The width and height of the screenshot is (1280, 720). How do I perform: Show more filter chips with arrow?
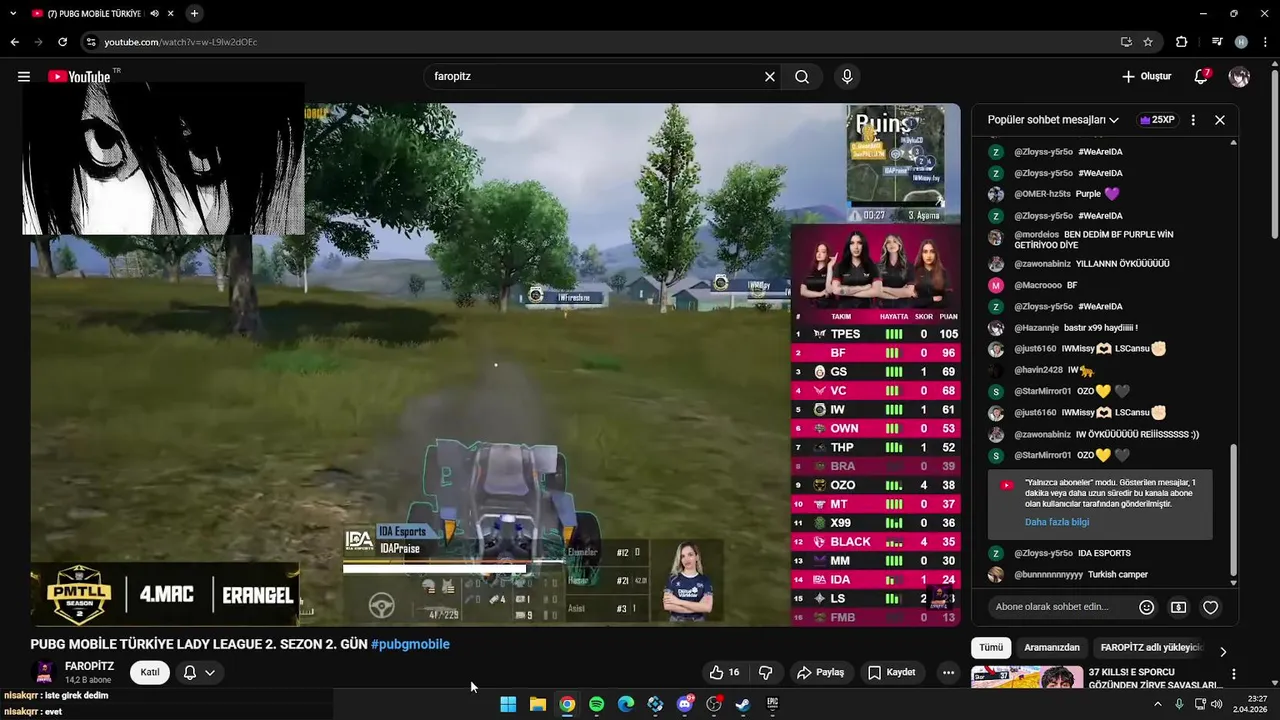[x=1223, y=651]
